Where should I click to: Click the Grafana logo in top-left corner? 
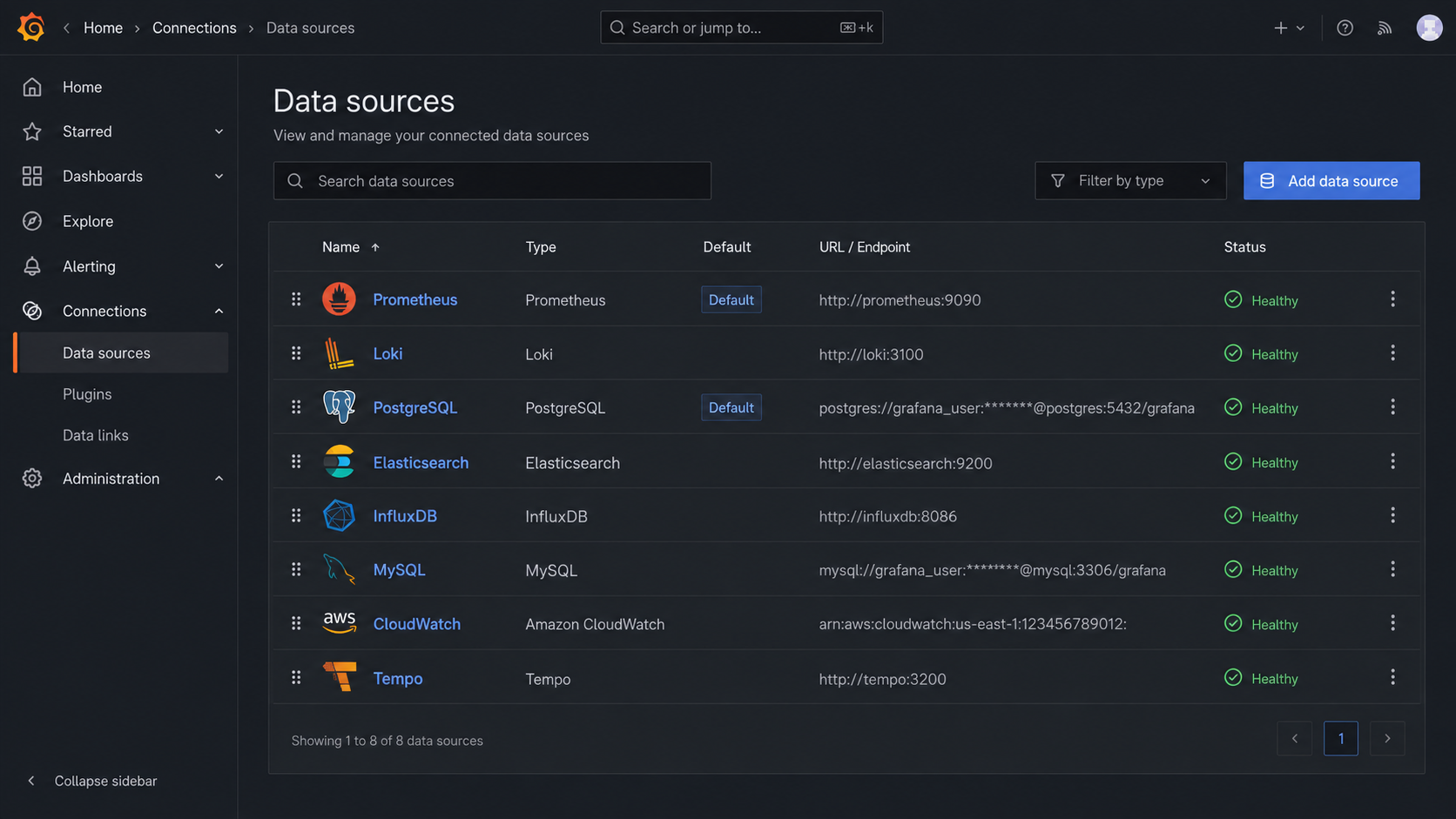pyautogui.click(x=31, y=28)
